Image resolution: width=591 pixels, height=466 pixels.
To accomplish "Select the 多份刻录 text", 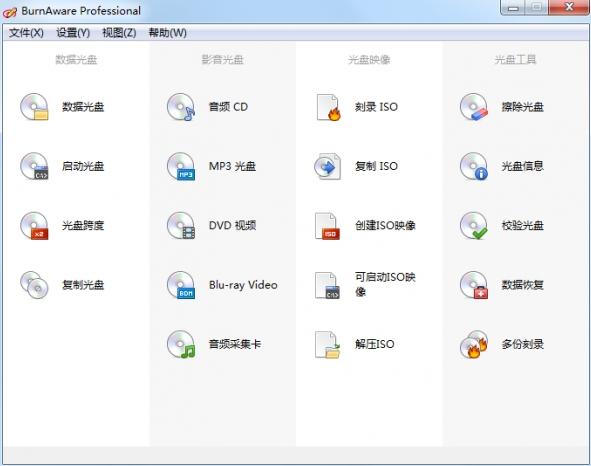I will pos(523,344).
